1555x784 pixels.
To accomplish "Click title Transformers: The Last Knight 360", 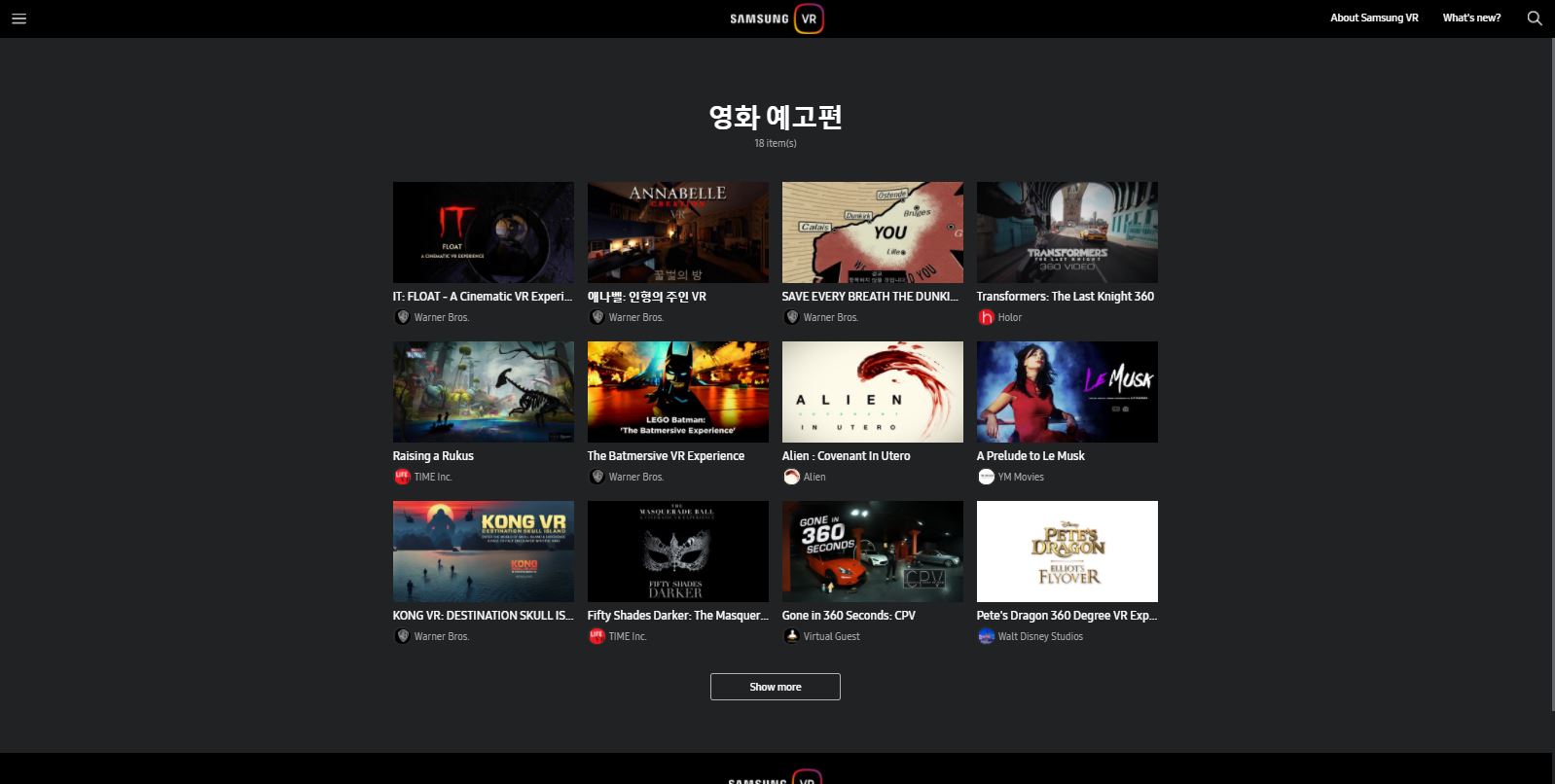I will click(1066, 297).
